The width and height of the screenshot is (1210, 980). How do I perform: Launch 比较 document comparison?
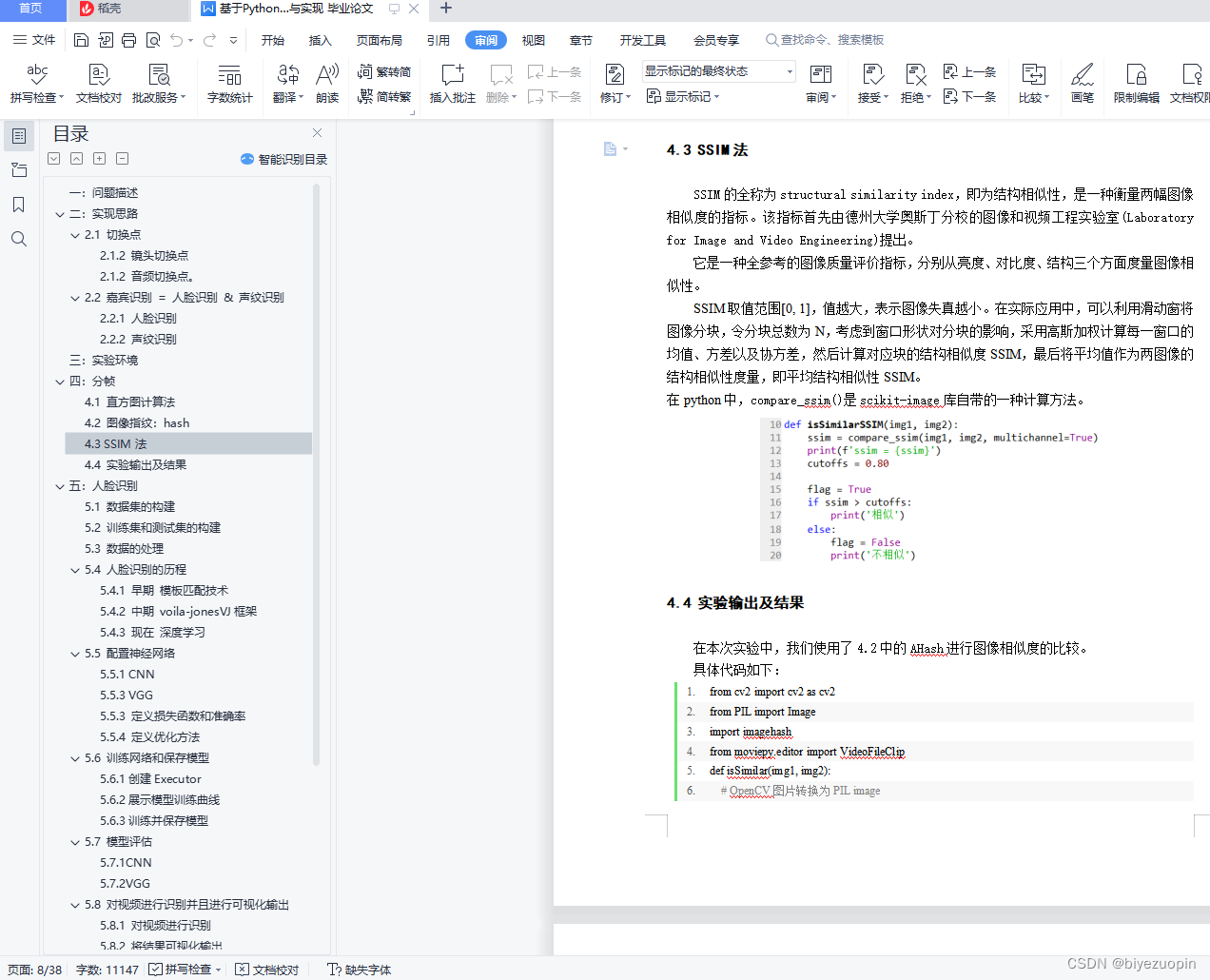(1033, 84)
